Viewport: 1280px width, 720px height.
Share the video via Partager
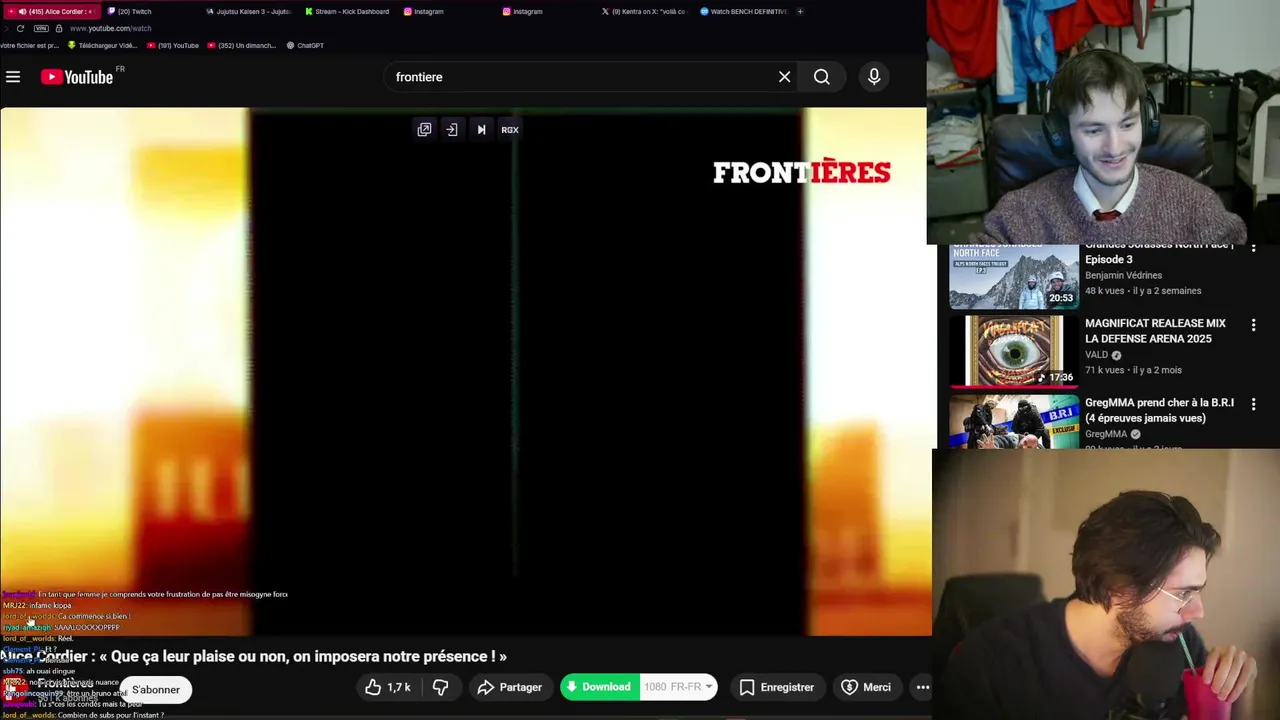[x=510, y=687]
